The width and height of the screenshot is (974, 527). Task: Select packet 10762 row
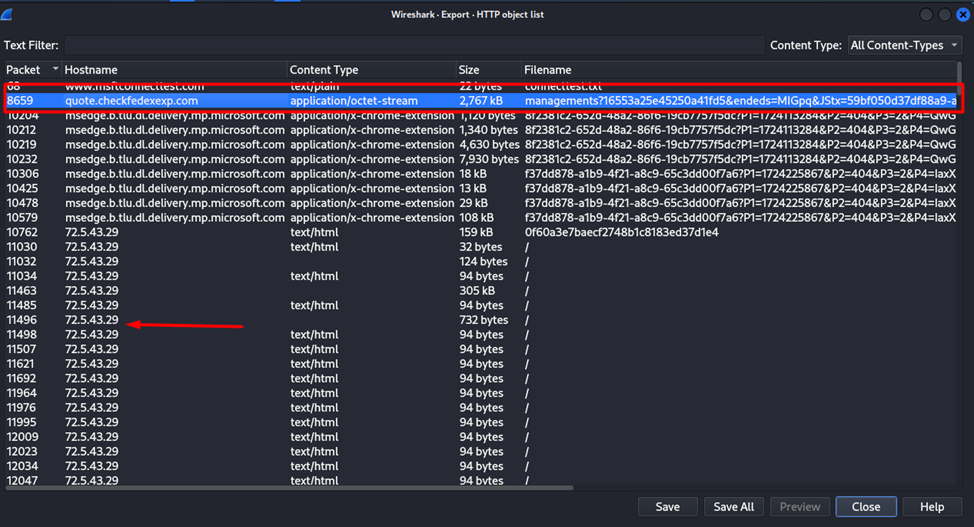(x=481, y=232)
